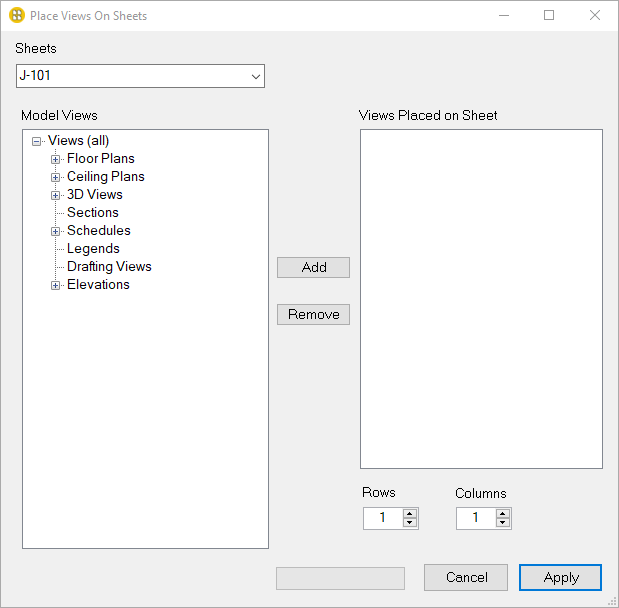Expand the Elevations tree node
This screenshot has height=608, width=619.
click(56, 285)
